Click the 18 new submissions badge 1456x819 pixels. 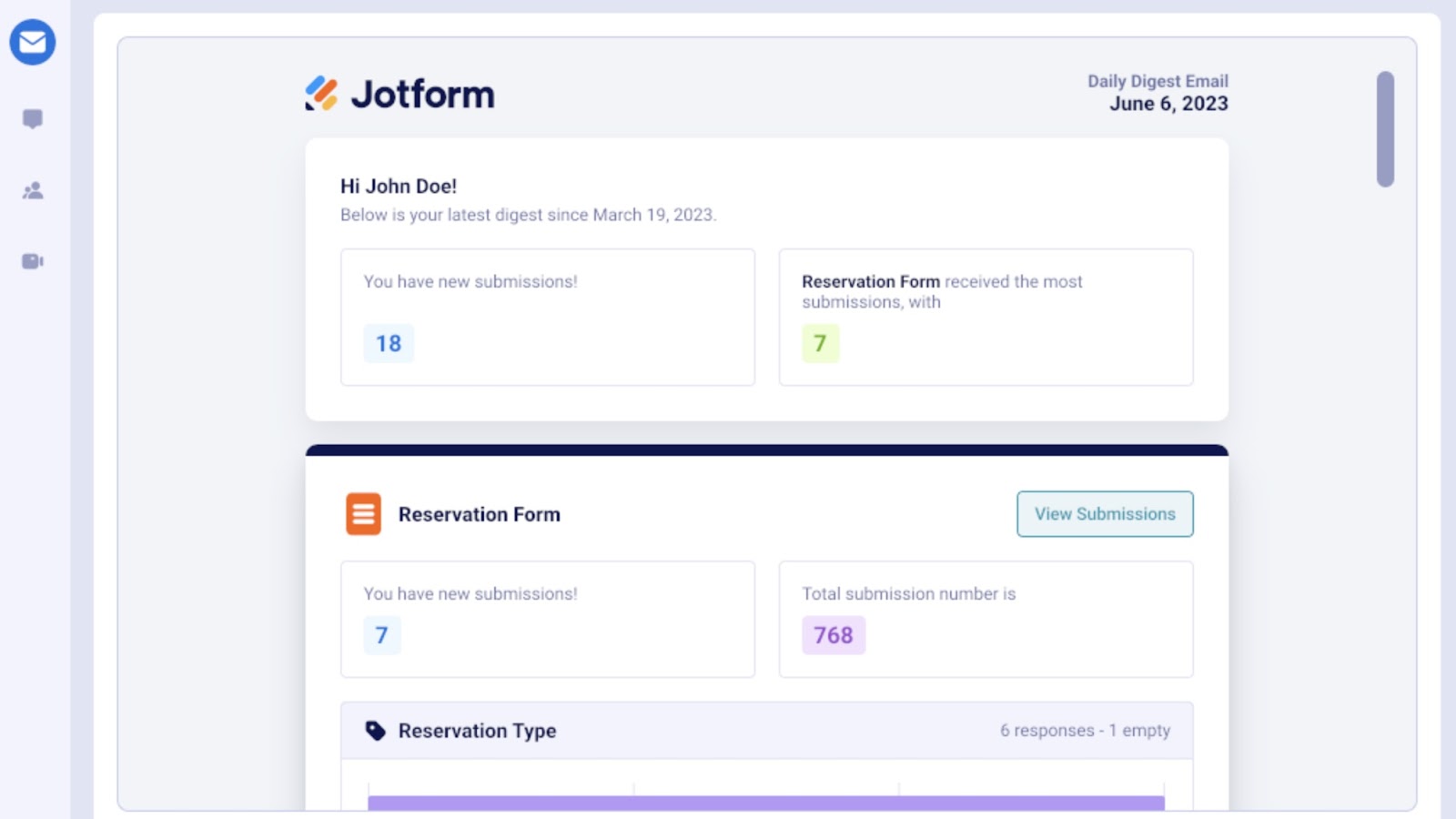(x=389, y=343)
